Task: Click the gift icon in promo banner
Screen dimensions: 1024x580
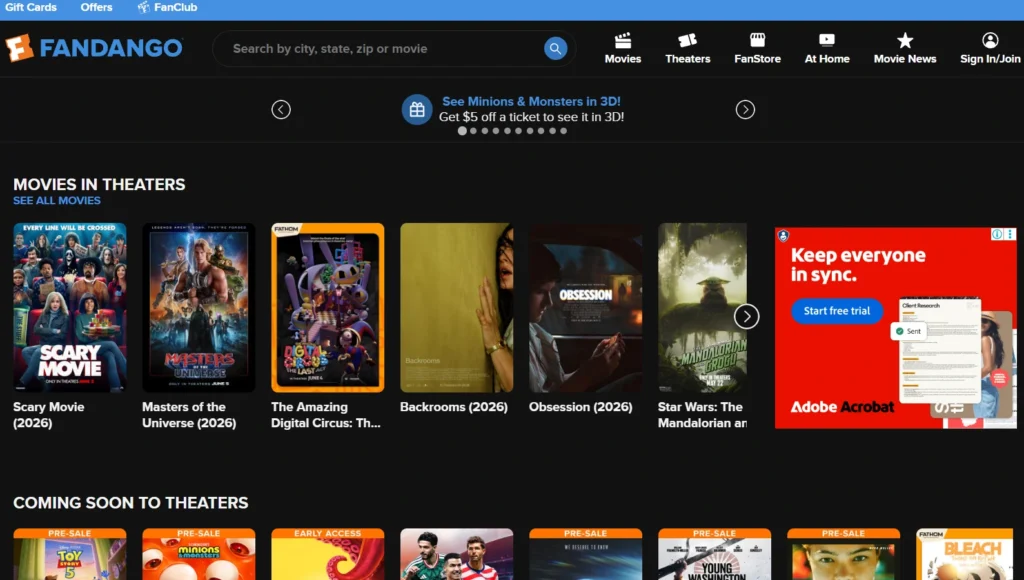Action: (x=417, y=110)
